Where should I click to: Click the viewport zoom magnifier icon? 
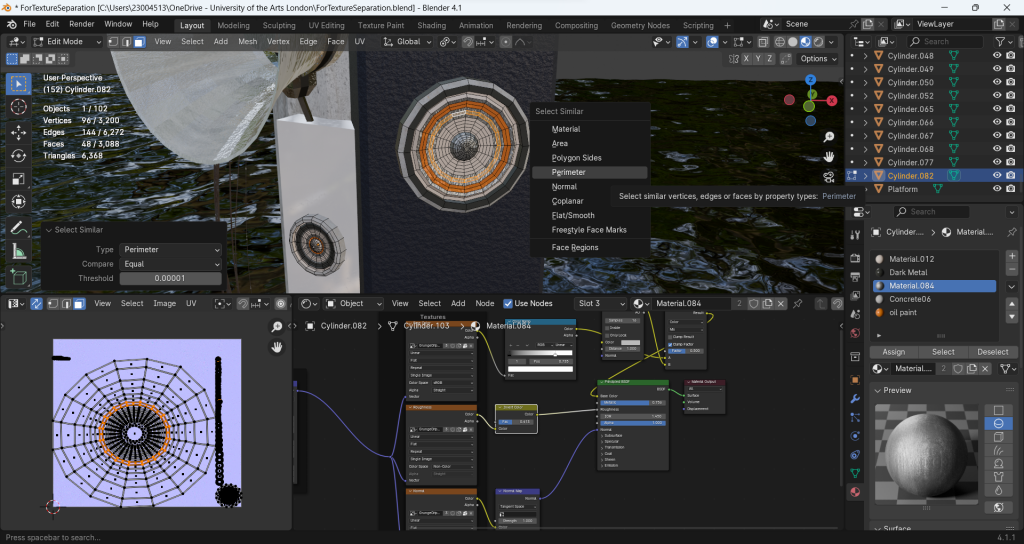click(829, 136)
